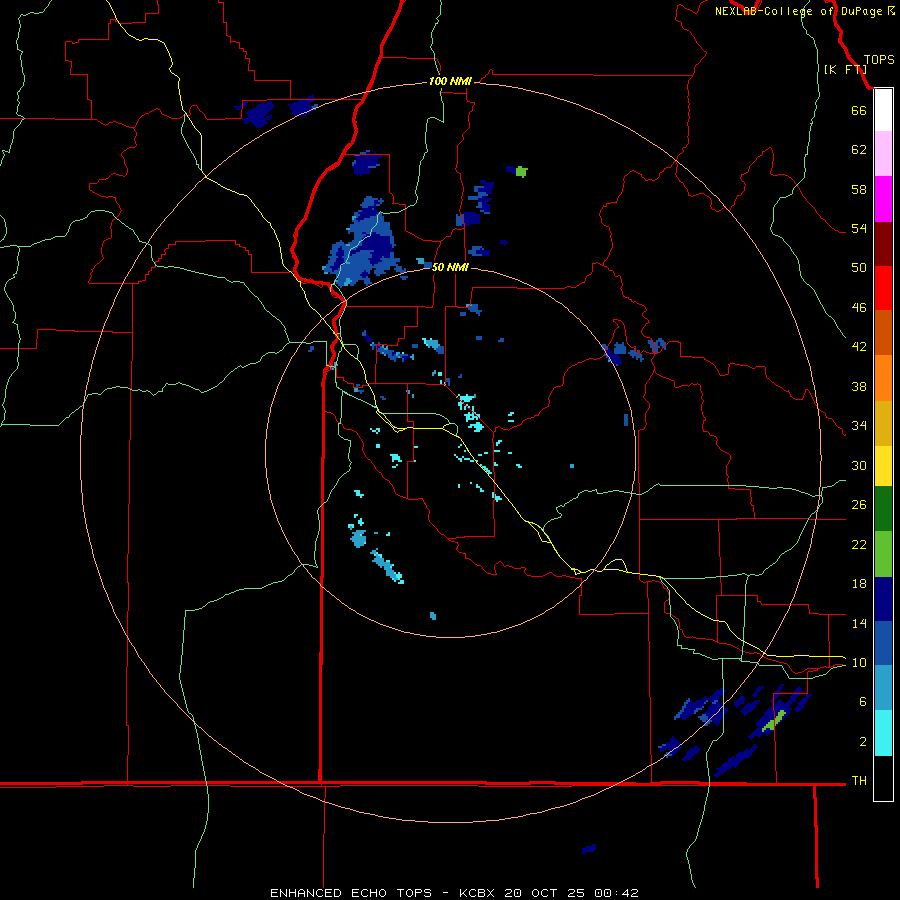Click the legend value 34
The height and width of the screenshot is (900, 900).
pos(859,426)
